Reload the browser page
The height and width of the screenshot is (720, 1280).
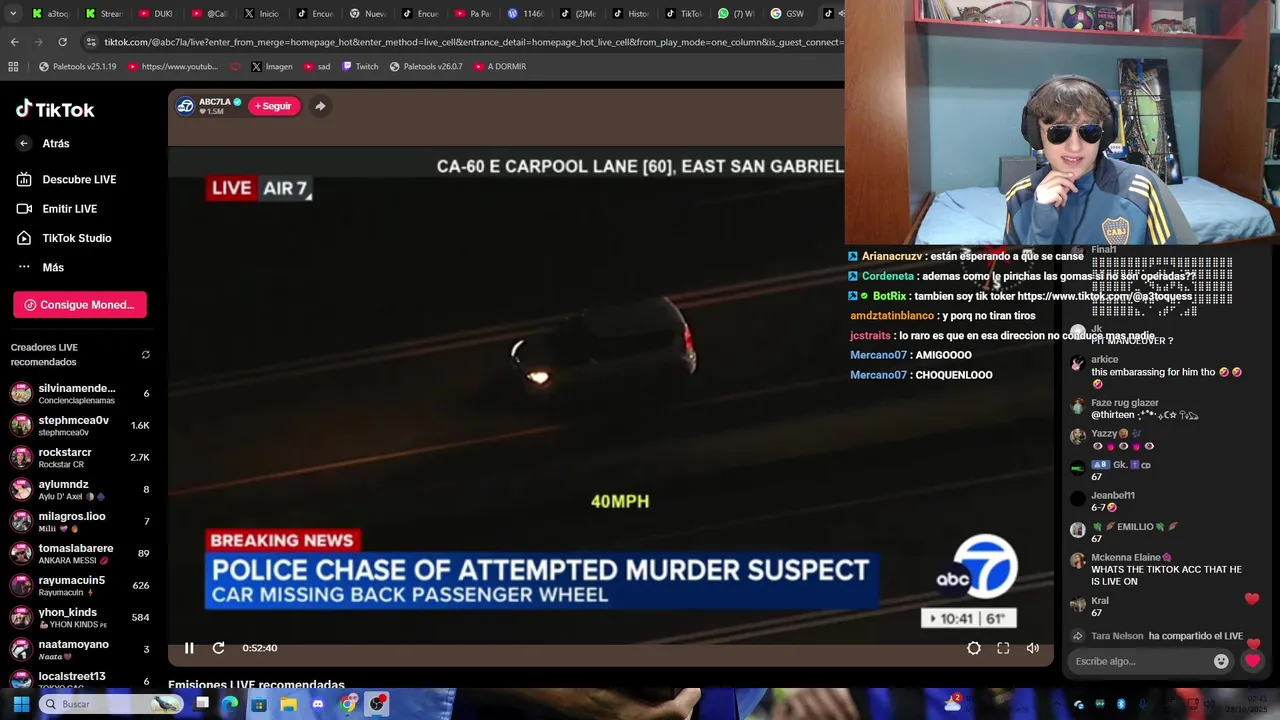[62, 42]
